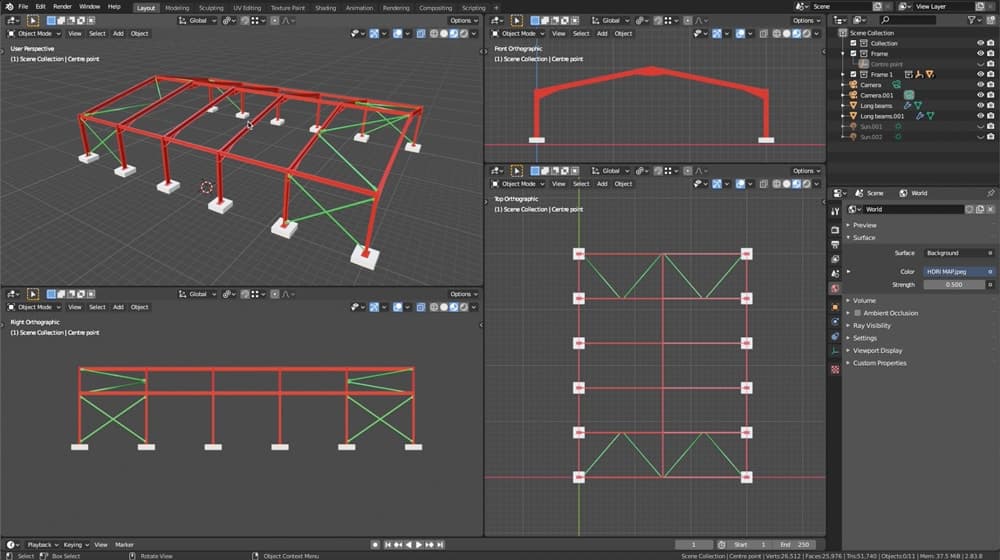Open the Render properties tab icon
Image resolution: width=1000 pixels, height=560 pixels.
click(835, 229)
